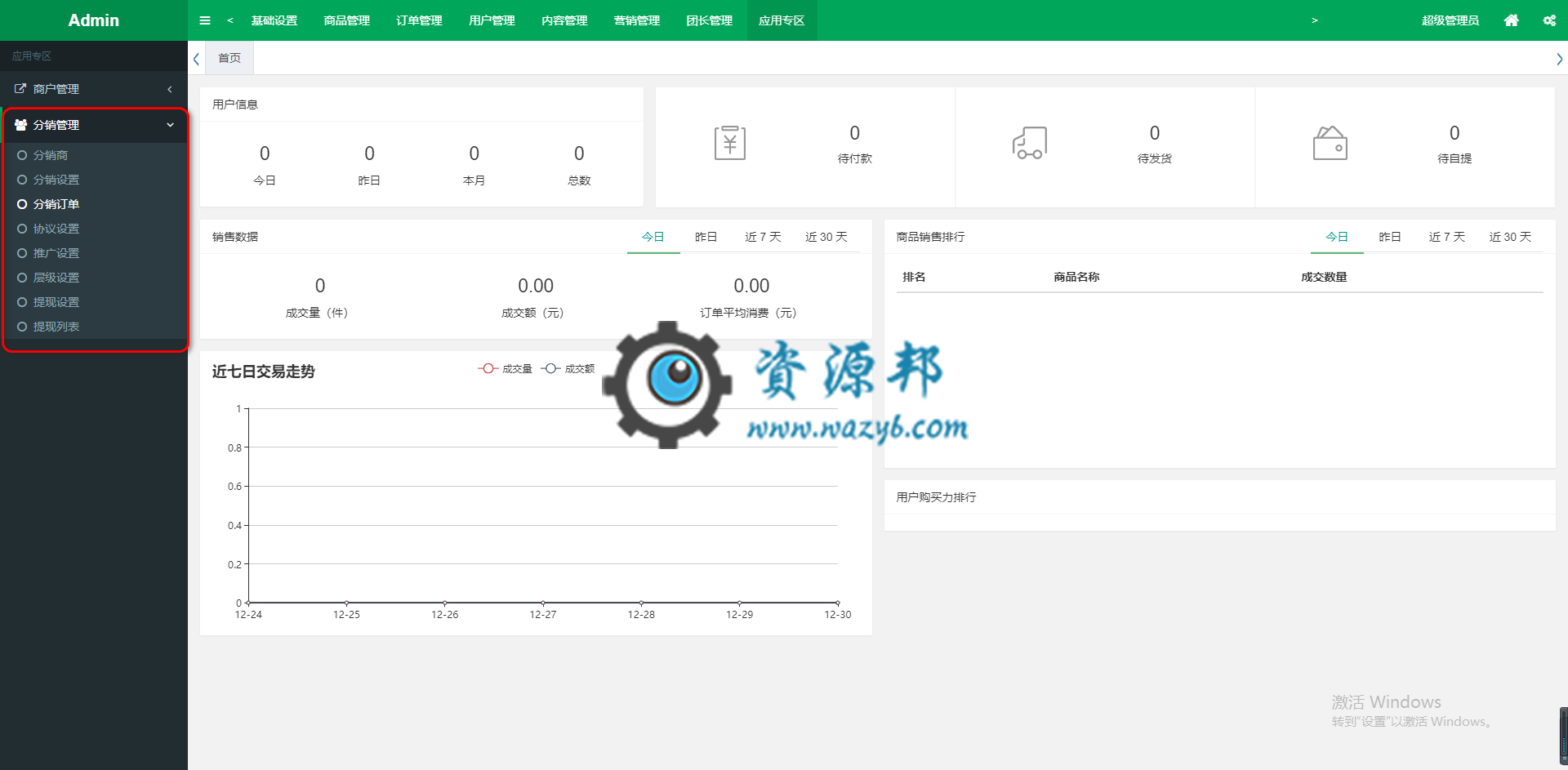This screenshot has width=1568, height=770.
Task: Click 用户购买力排行 panel title
Action: point(936,497)
